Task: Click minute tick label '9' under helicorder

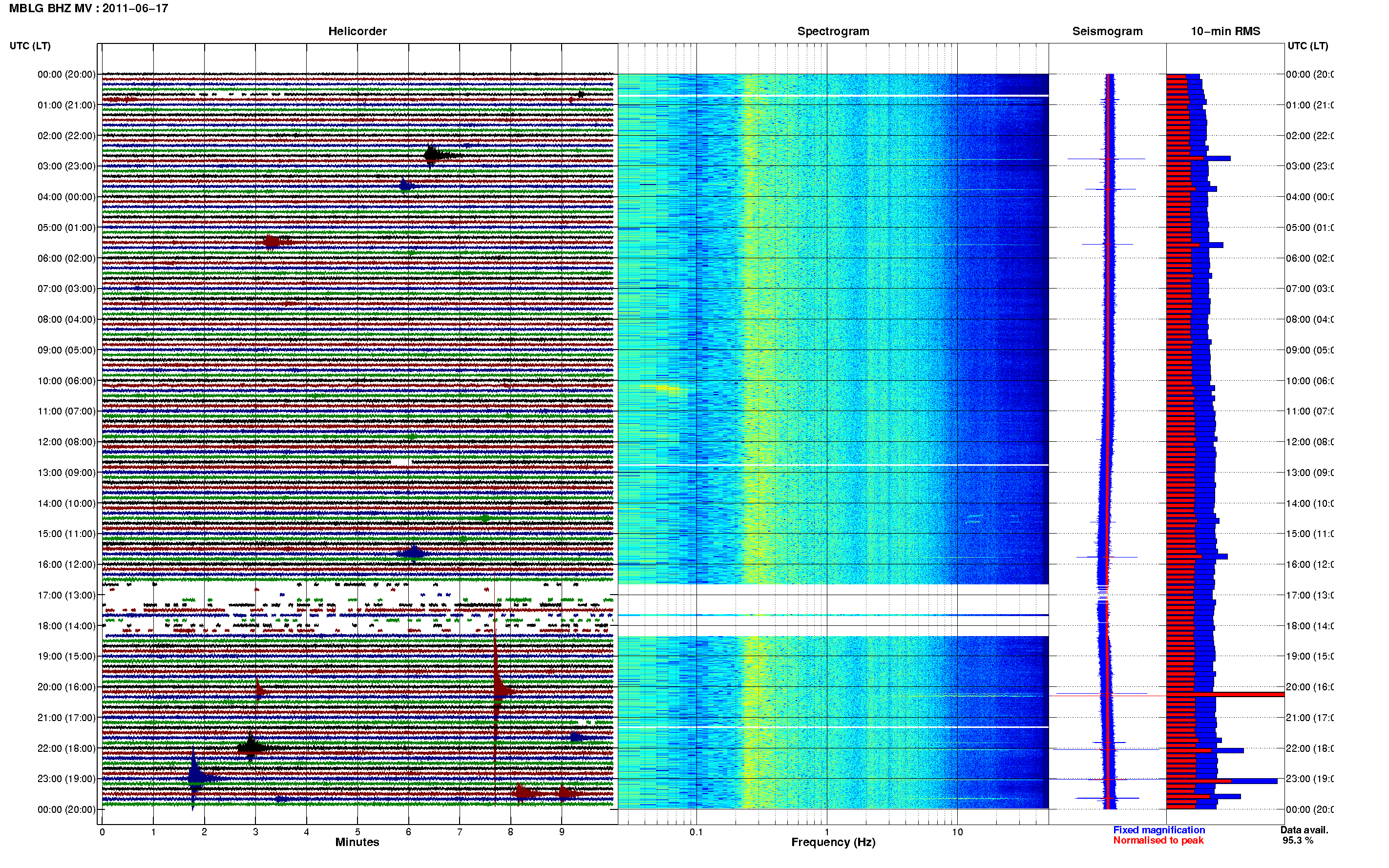Action: click(562, 832)
